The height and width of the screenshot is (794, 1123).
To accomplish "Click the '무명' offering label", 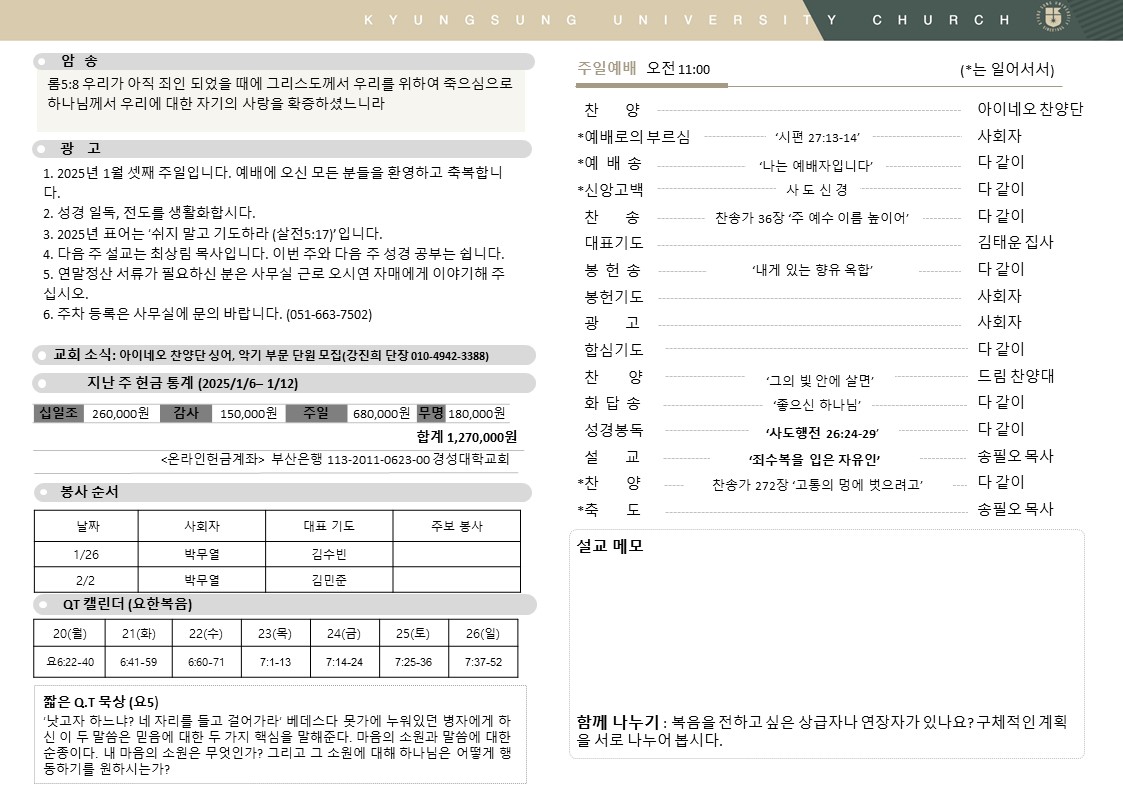I will coord(431,413).
